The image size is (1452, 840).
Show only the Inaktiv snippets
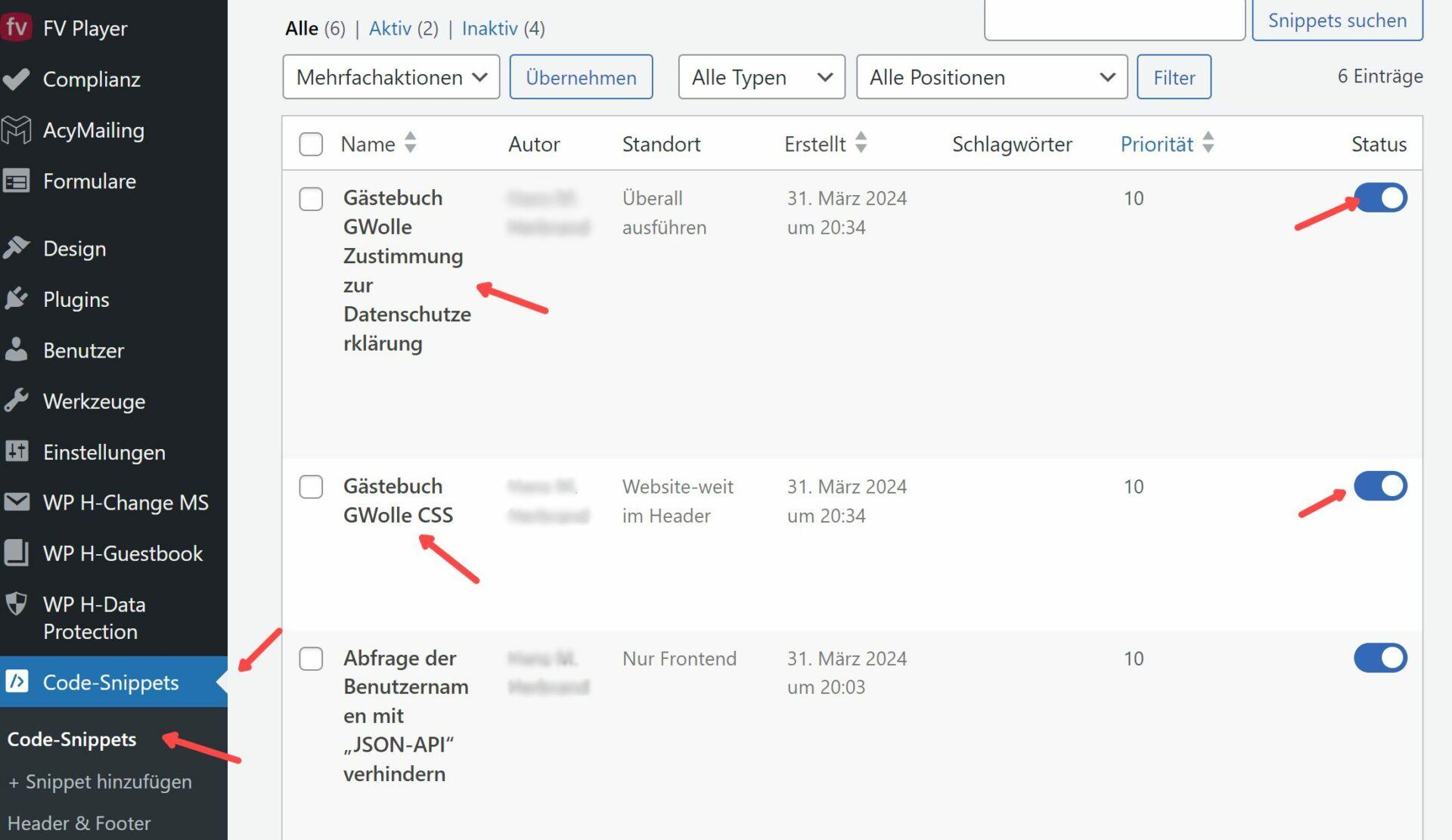click(489, 29)
